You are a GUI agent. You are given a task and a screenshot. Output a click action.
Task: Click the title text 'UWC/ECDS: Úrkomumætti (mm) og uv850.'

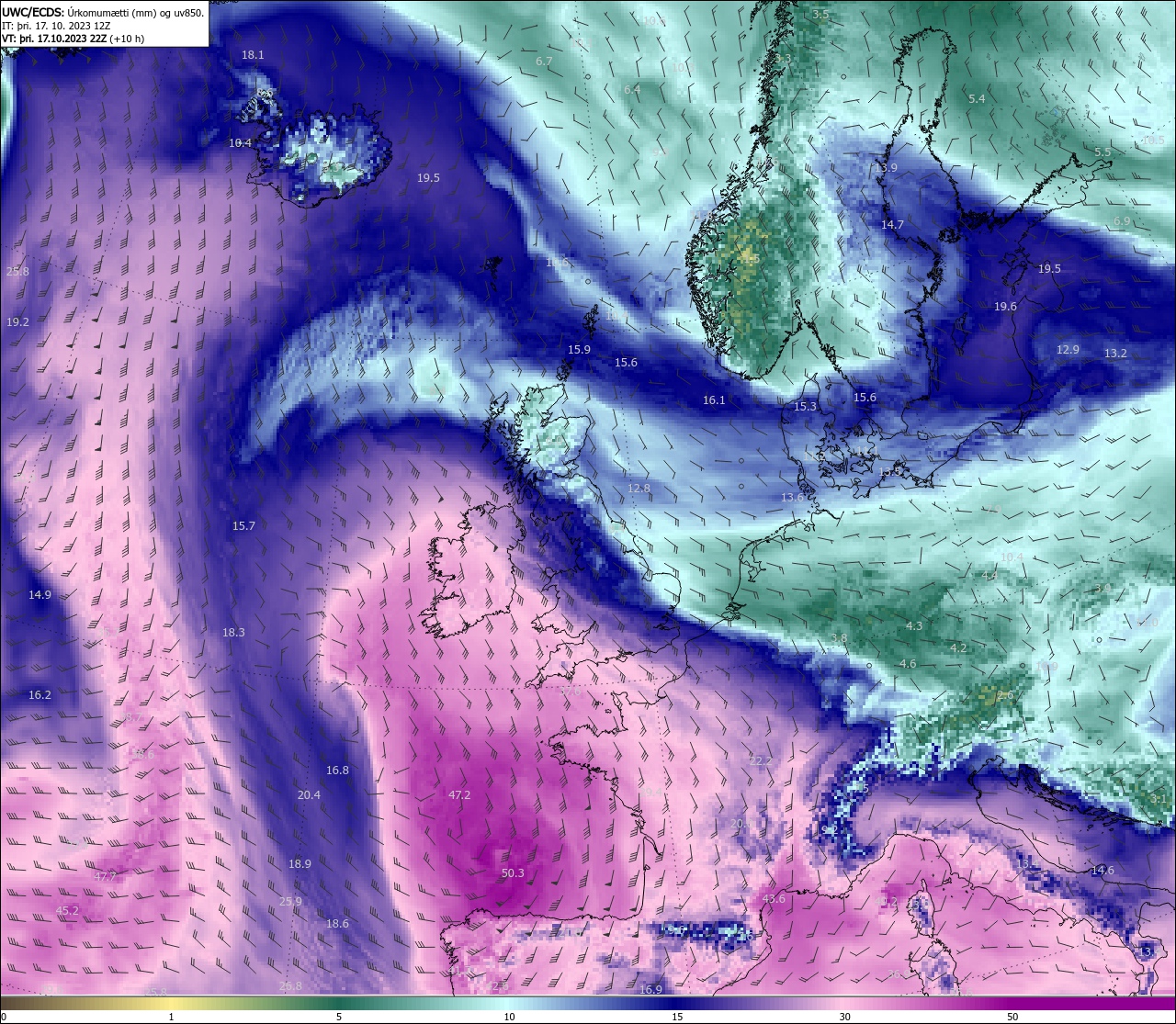click(x=103, y=13)
